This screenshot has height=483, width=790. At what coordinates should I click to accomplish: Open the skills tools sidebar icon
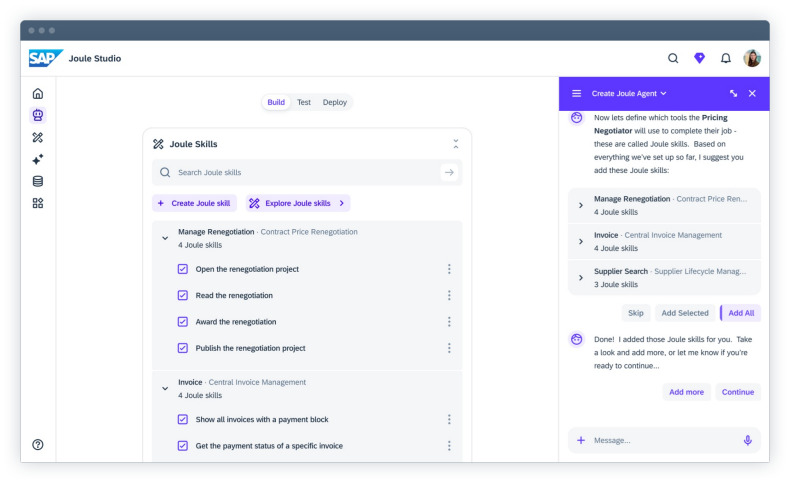point(38,137)
